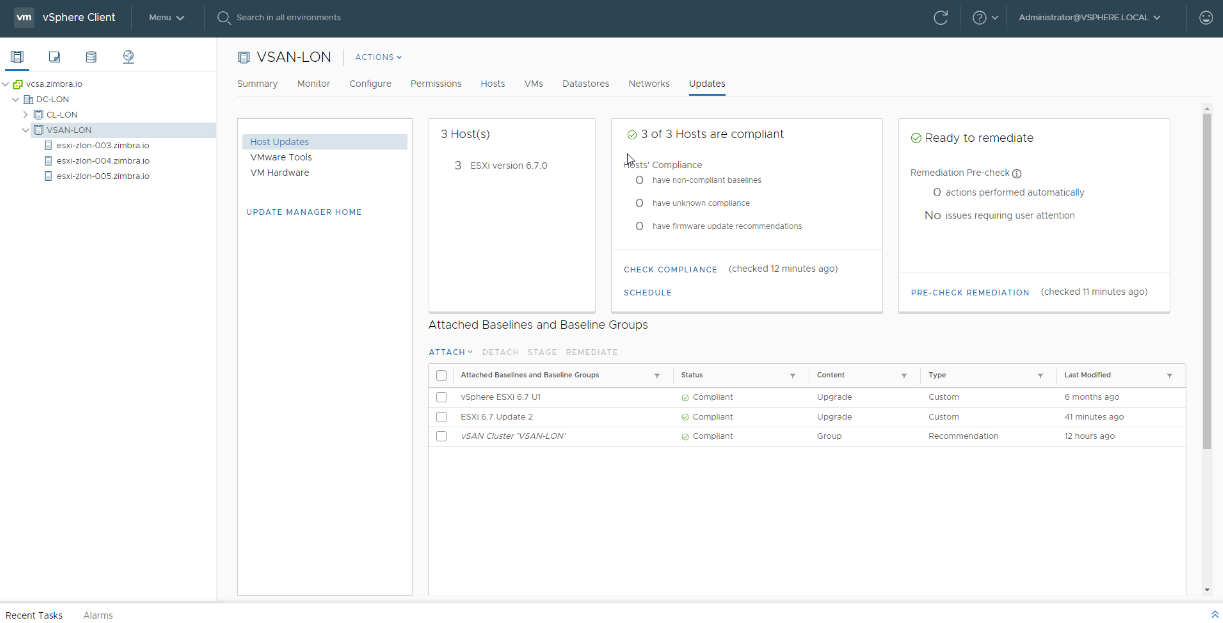Click the smiley feedback icon
This screenshot has width=1223, height=623.
click(x=1206, y=18)
